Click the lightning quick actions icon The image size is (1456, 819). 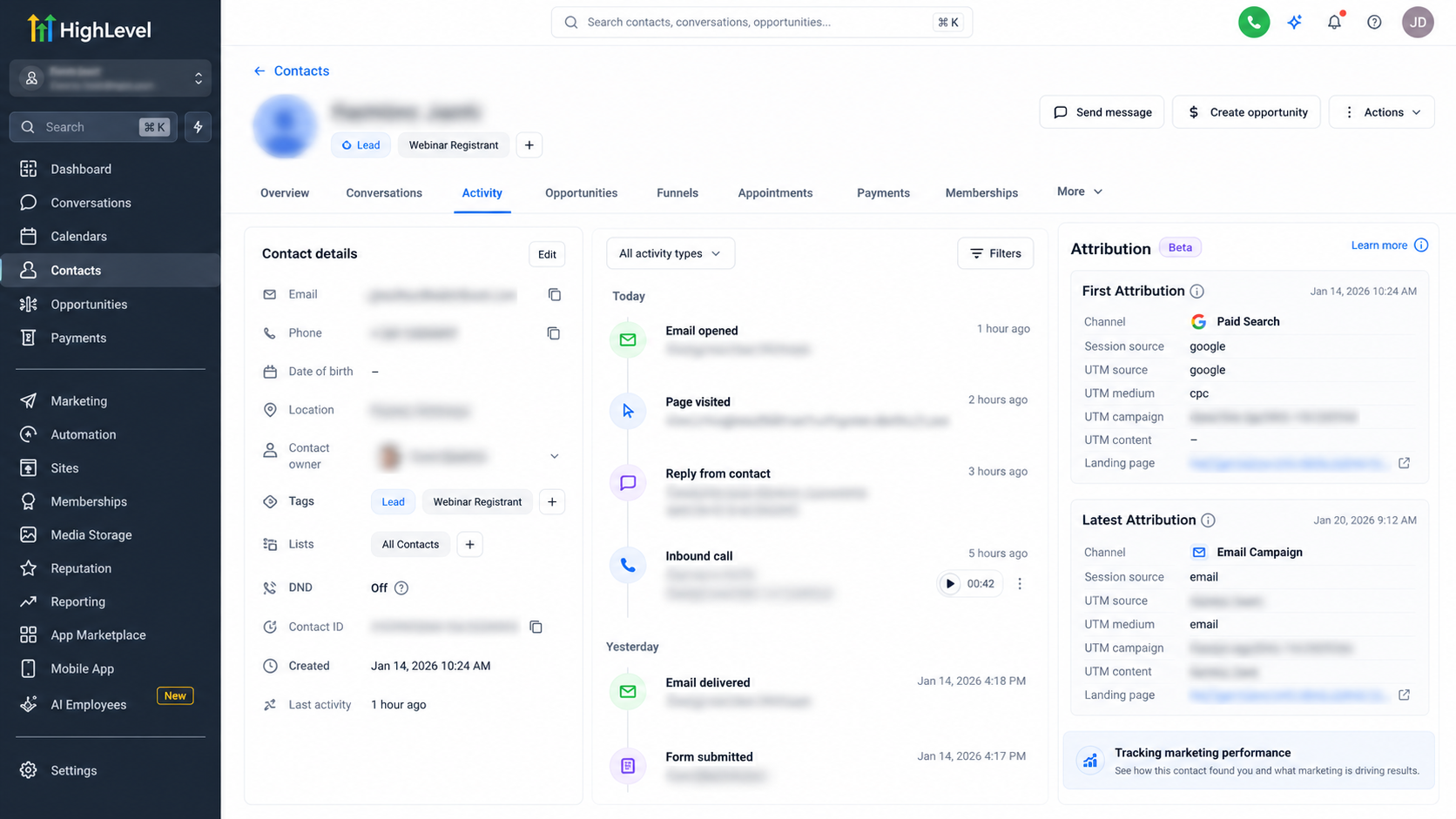[198, 127]
